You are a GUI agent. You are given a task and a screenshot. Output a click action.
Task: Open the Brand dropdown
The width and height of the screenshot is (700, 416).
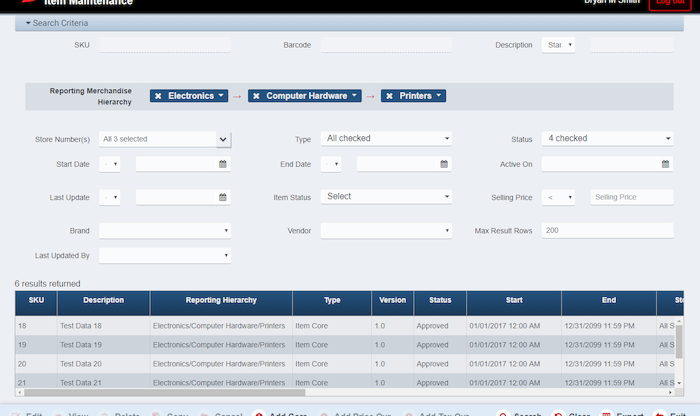tap(165, 230)
